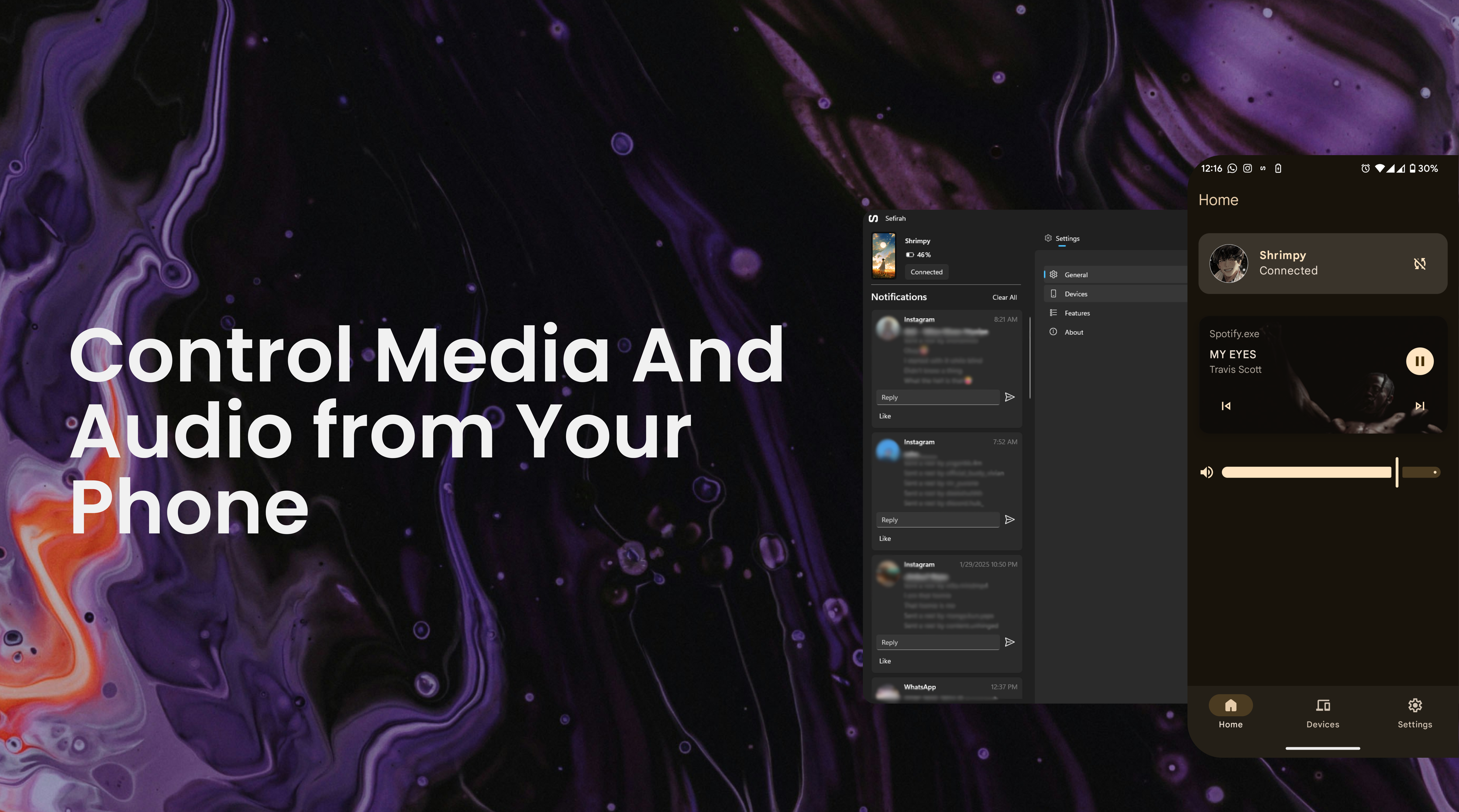
Task: Select Devices in settings sidebar
Action: coord(1115,294)
